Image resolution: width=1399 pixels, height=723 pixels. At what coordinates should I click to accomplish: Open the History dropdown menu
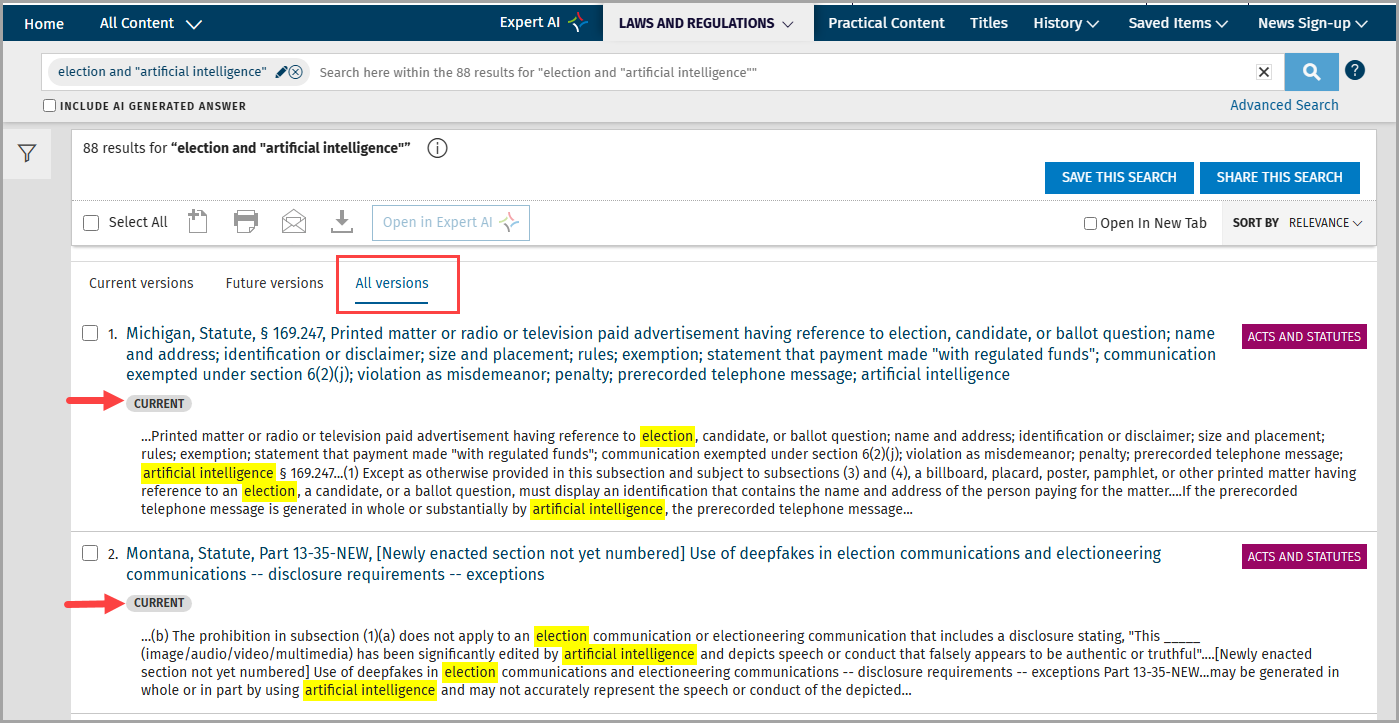tap(1066, 23)
